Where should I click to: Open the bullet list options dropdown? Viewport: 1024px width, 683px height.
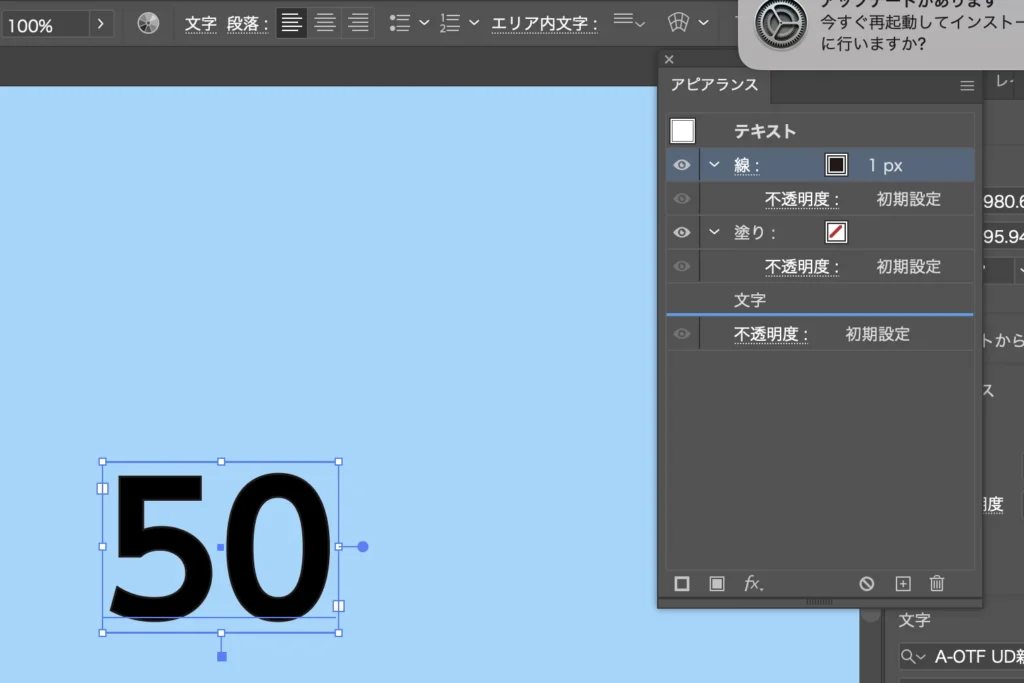pyautogui.click(x=424, y=23)
